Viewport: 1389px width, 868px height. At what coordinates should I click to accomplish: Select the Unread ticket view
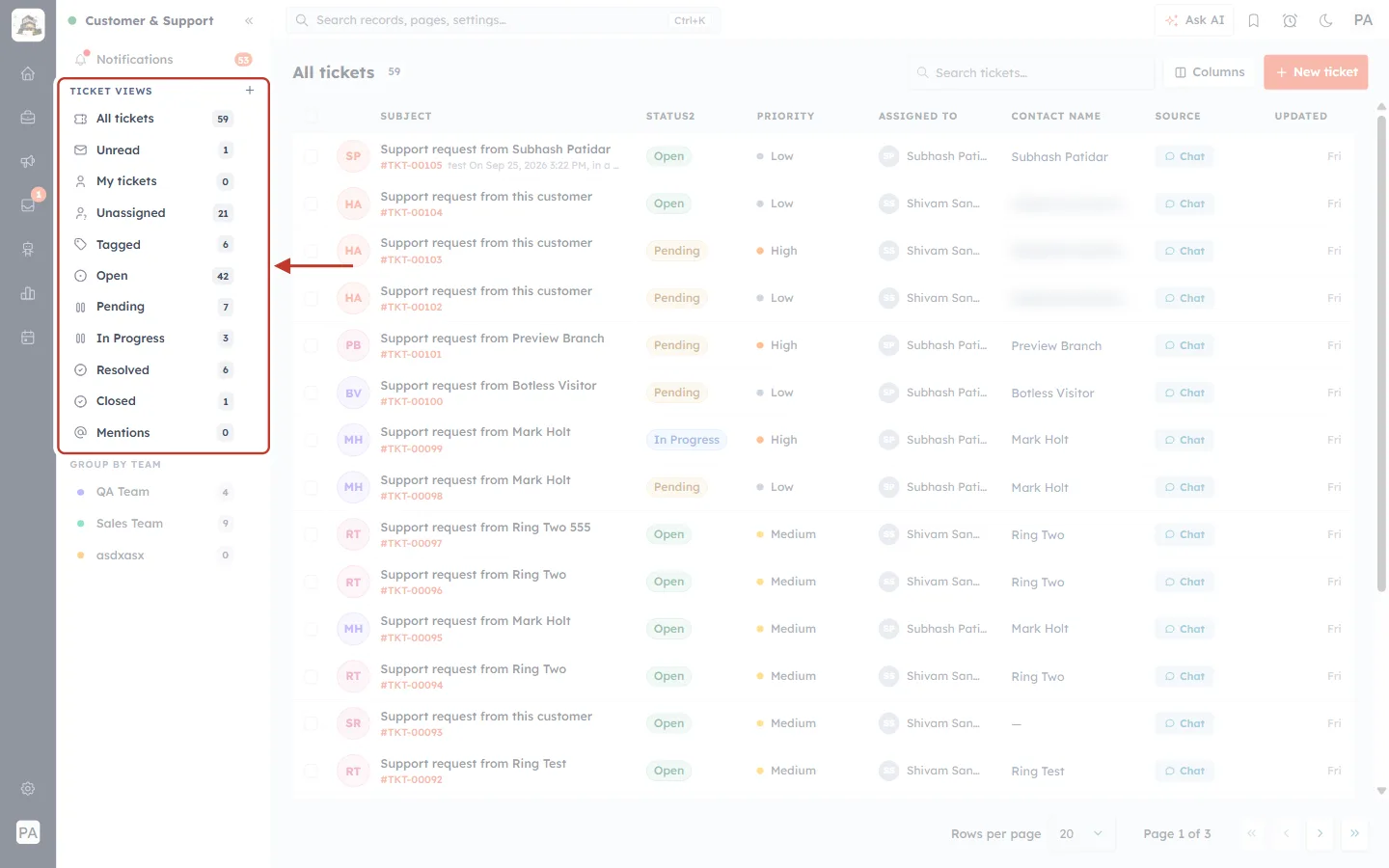(154, 150)
